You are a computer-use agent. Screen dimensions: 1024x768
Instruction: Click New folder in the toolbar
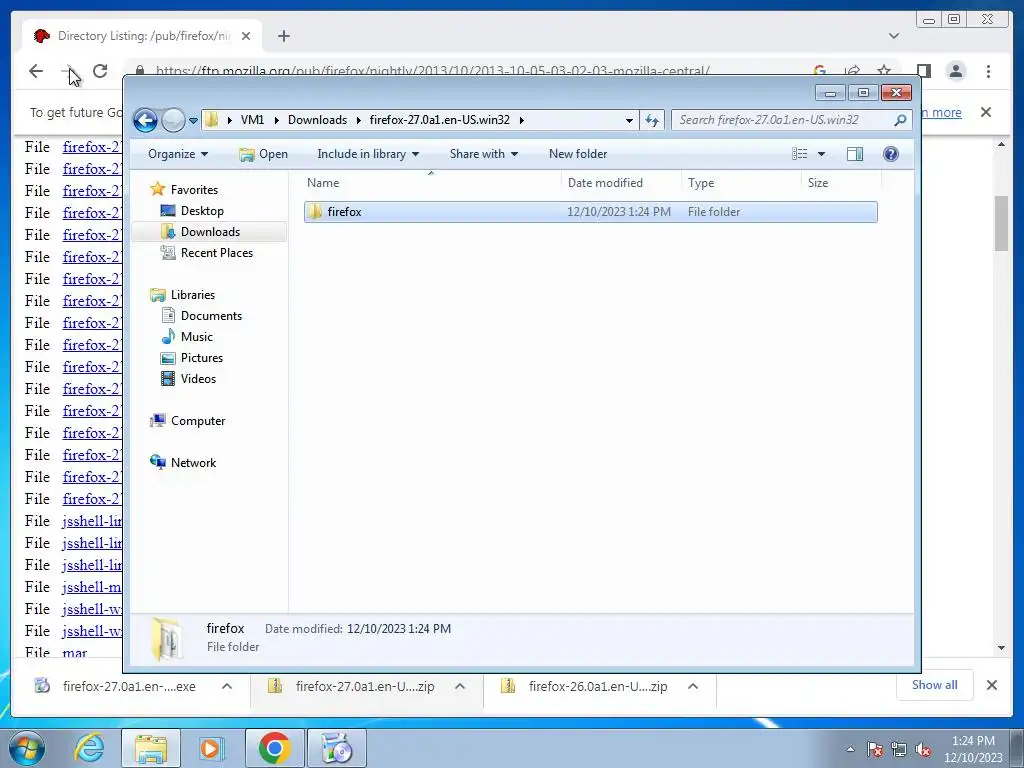[x=578, y=154]
